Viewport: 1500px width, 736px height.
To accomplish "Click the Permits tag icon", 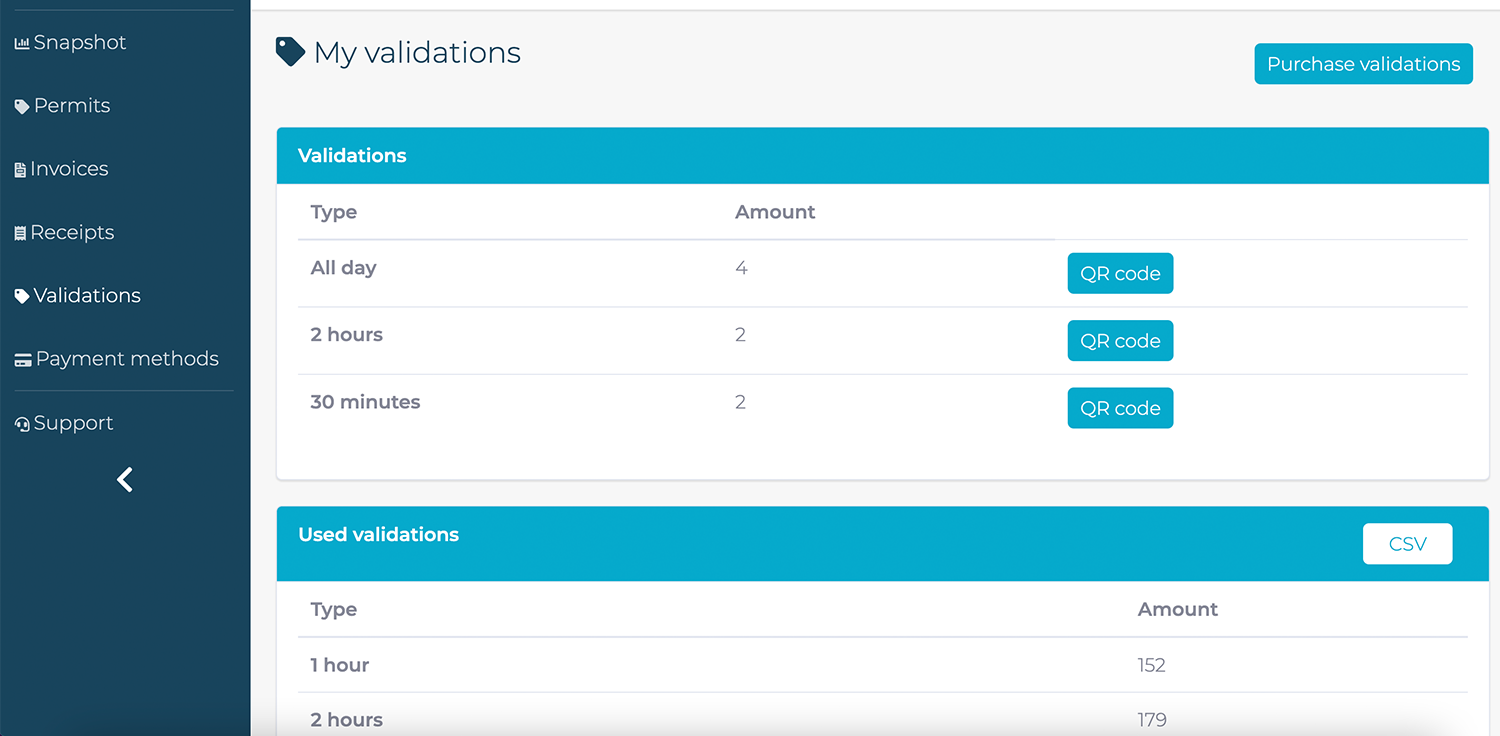I will pyautogui.click(x=22, y=107).
